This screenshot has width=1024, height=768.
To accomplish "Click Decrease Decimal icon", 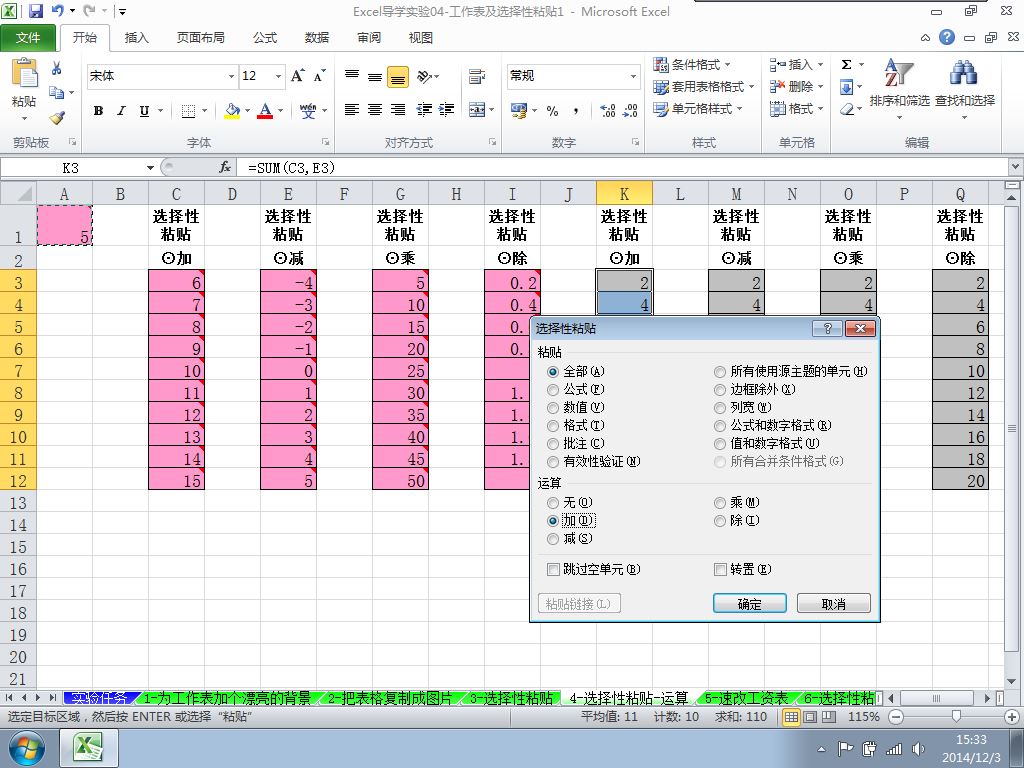I will (630, 110).
